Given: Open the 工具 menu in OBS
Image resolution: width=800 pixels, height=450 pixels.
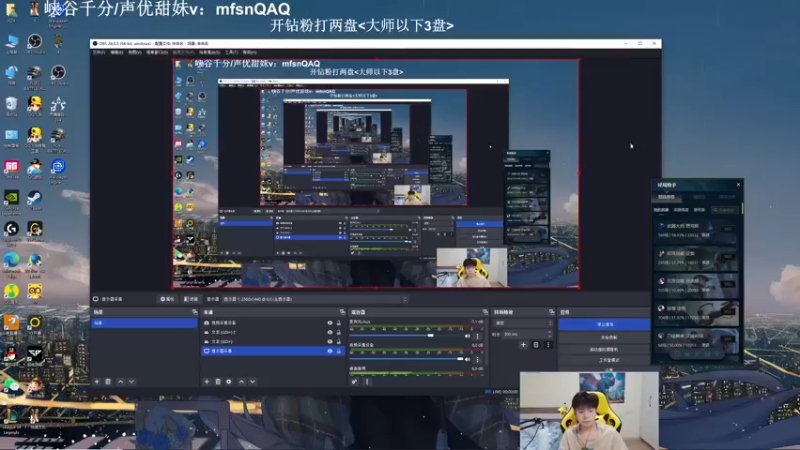Looking at the screenshot, I should pyautogui.click(x=231, y=52).
